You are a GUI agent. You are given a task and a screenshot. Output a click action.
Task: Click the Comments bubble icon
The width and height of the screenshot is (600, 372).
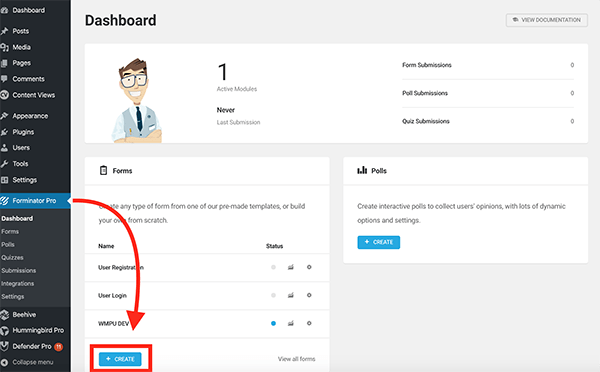tap(4, 79)
